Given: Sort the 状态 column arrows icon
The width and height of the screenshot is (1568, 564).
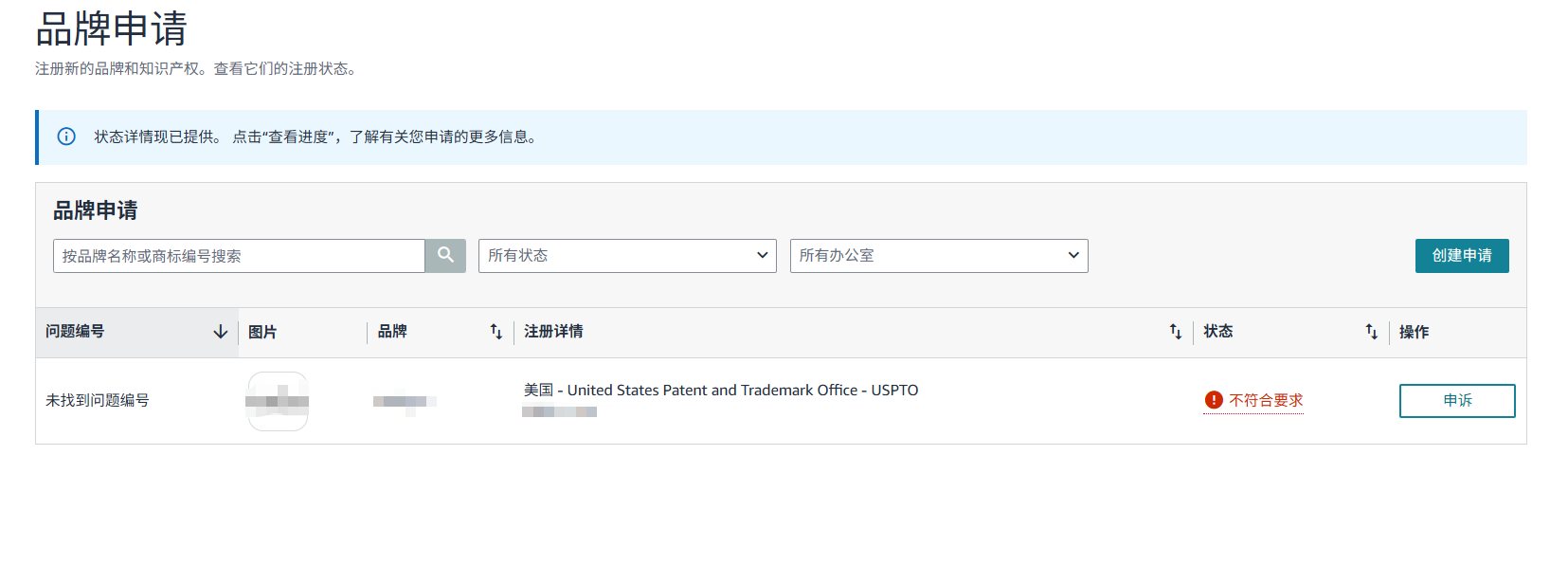Looking at the screenshot, I should [x=1372, y=332].
